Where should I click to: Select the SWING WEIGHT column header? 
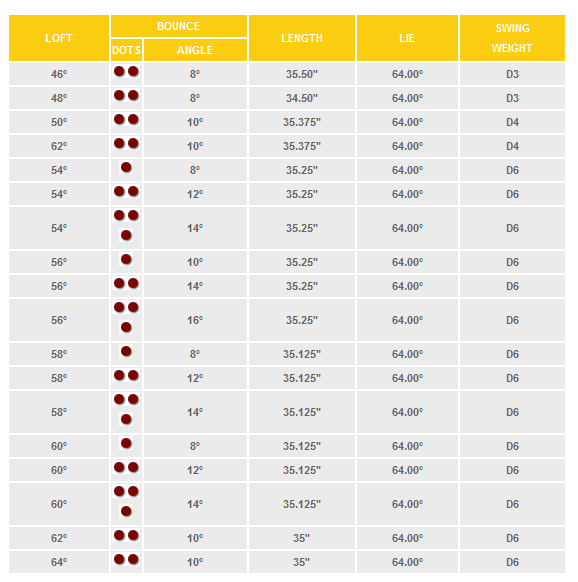(x=512, y=38)
